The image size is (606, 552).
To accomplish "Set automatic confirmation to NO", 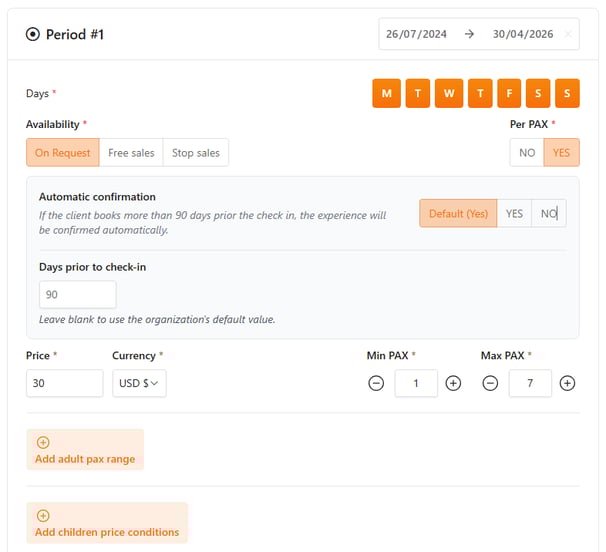I will click(548, 213).
